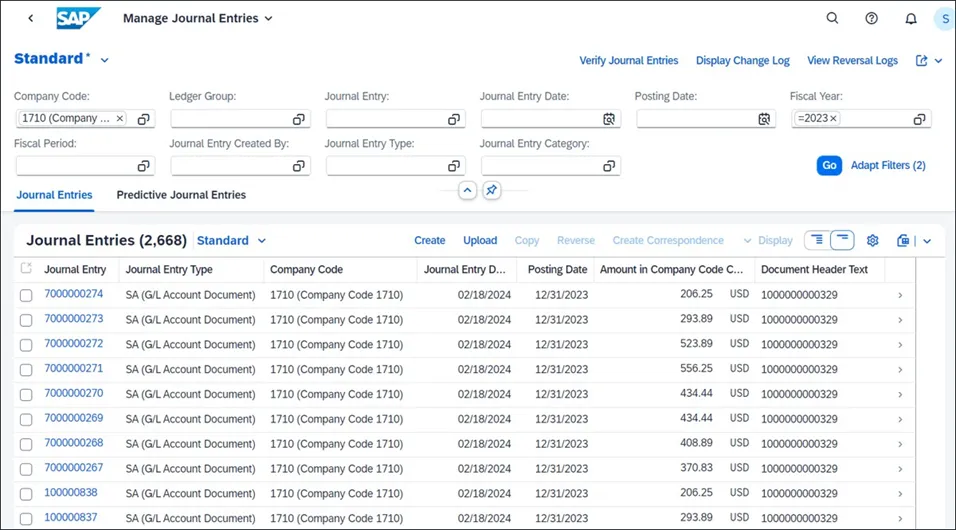Remove the 1710 Company Code token

[120, 118]
